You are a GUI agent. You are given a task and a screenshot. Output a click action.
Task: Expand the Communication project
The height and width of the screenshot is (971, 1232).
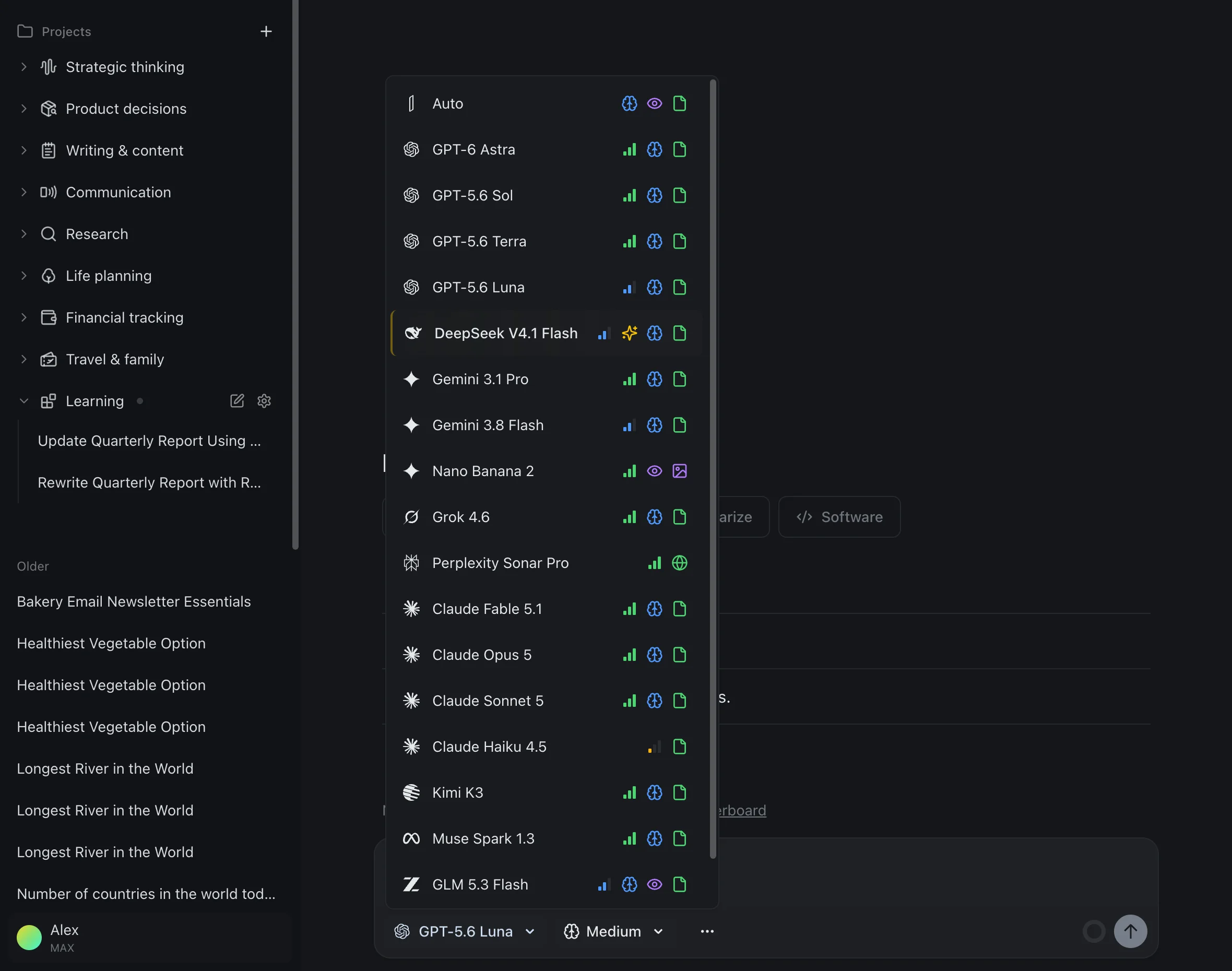[x=24, y=192]
